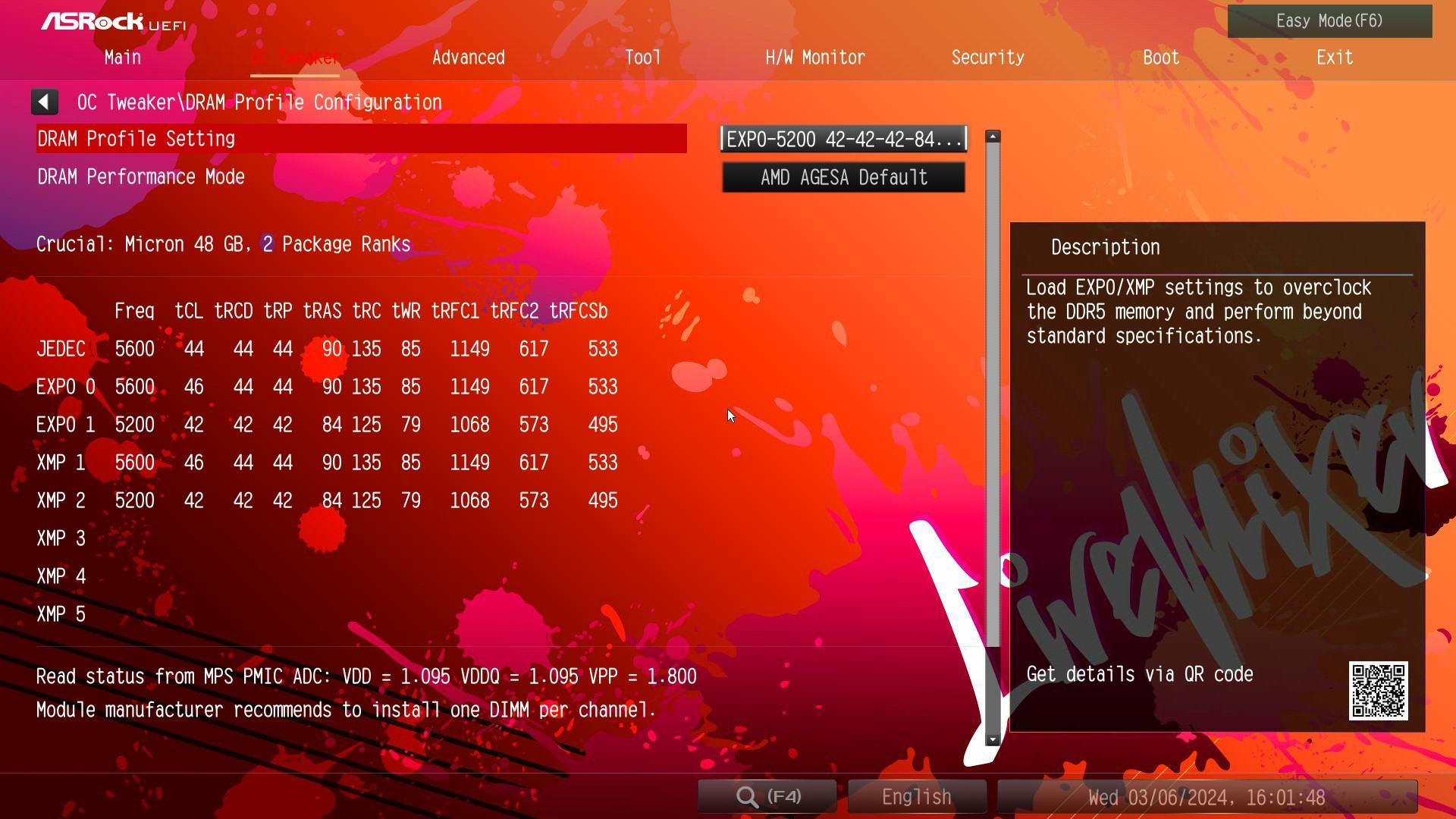The height and width of the screenshot is (819, 1456).
Task: Click the XMP 4 row label
Action: [x=61, y=576]
